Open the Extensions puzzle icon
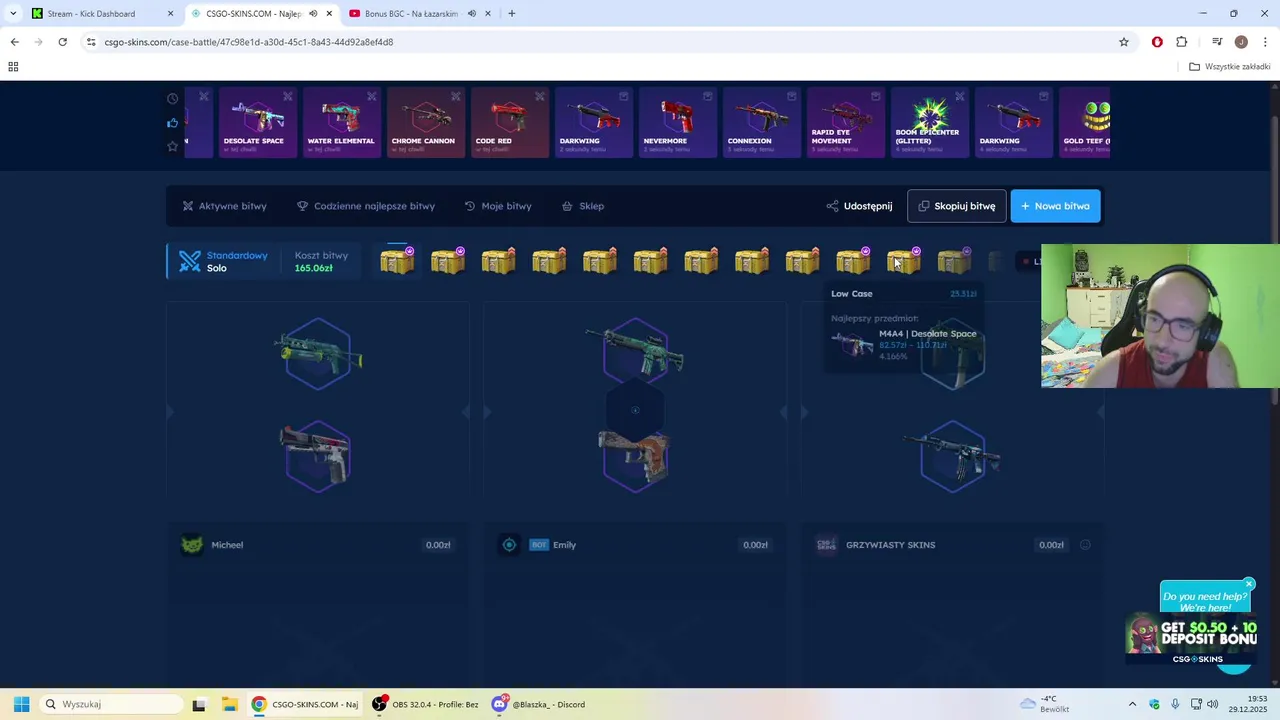 (1182, 42)
